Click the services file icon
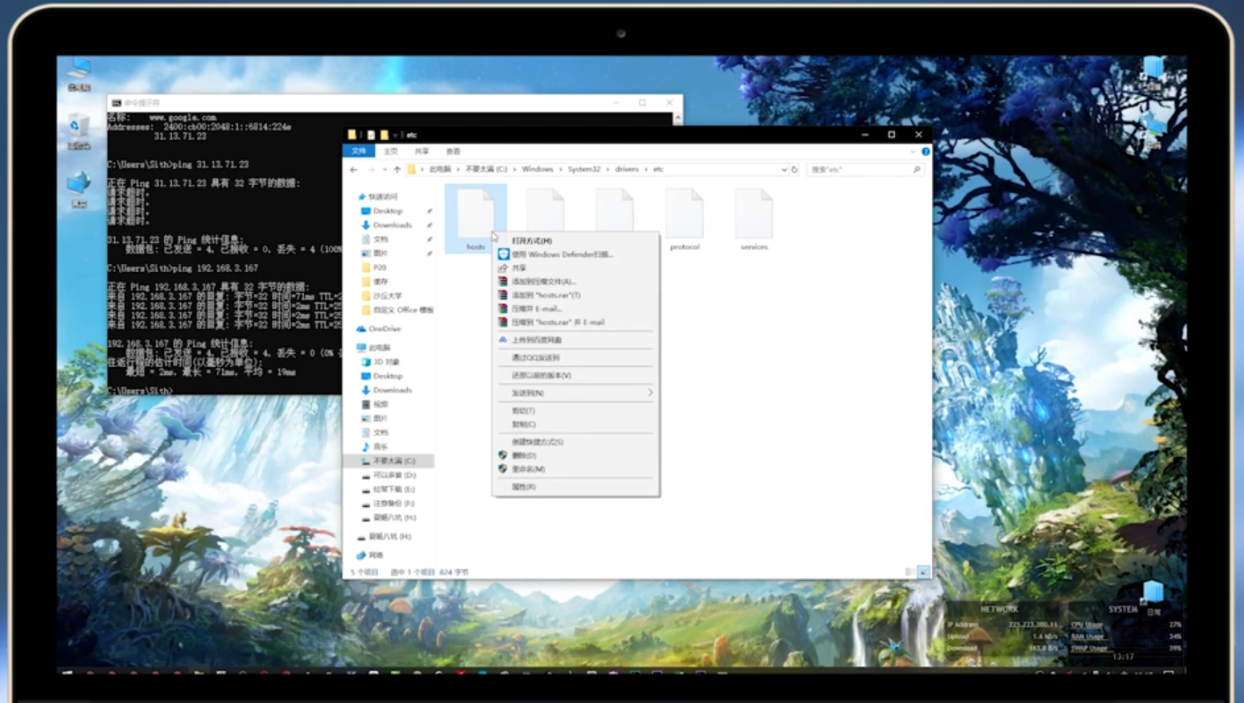This screenshot has height=703, width=1244. (754, 214)
